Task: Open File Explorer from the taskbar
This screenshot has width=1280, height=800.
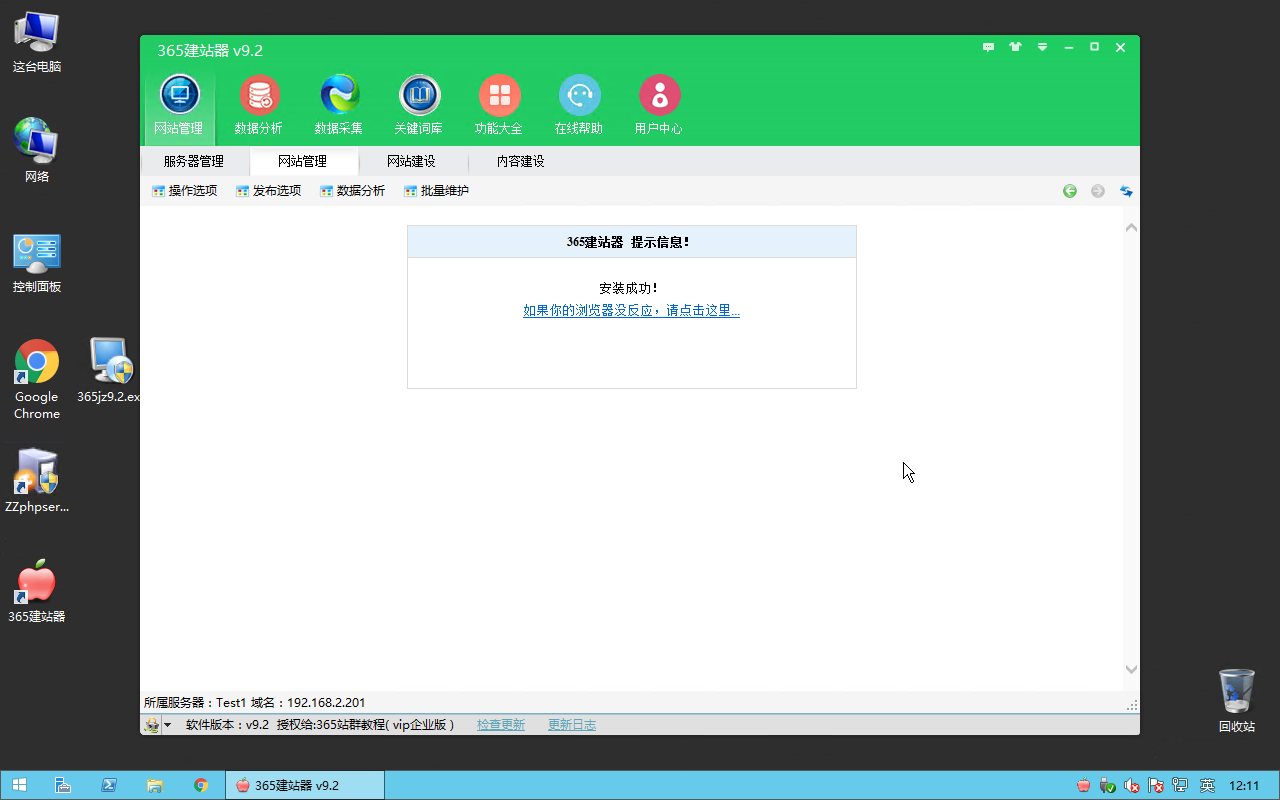Action: (155, 785)
